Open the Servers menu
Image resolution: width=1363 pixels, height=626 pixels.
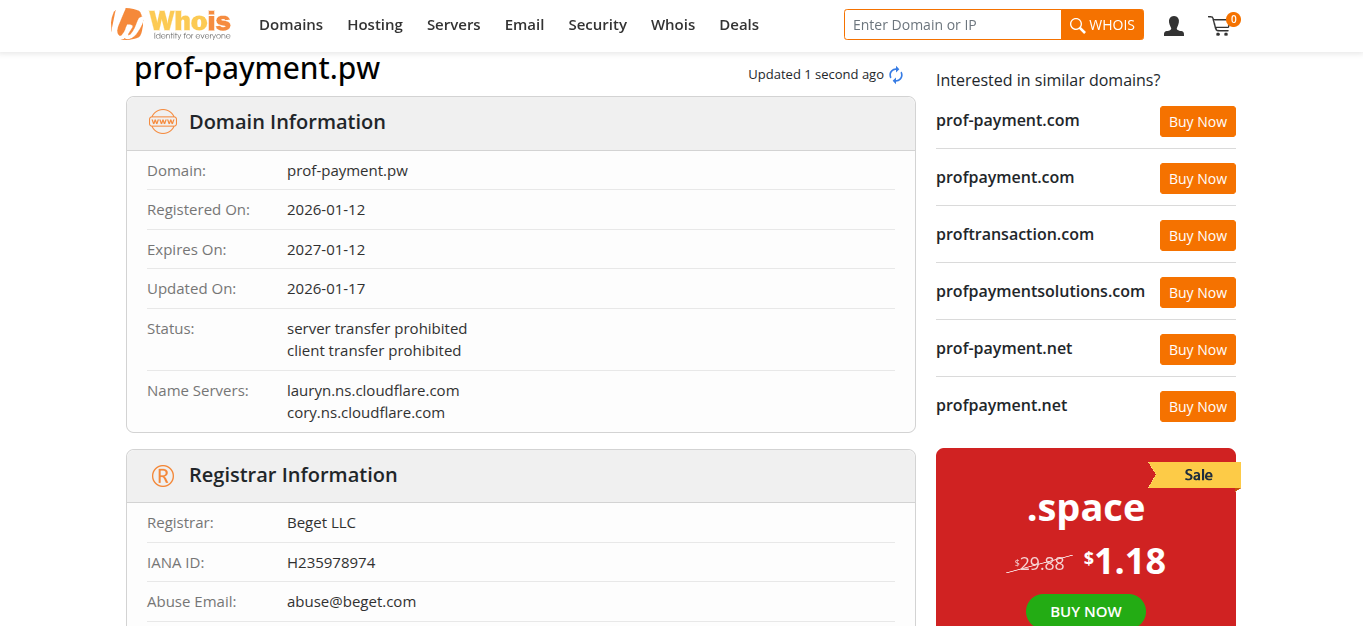tap(453, 25)
